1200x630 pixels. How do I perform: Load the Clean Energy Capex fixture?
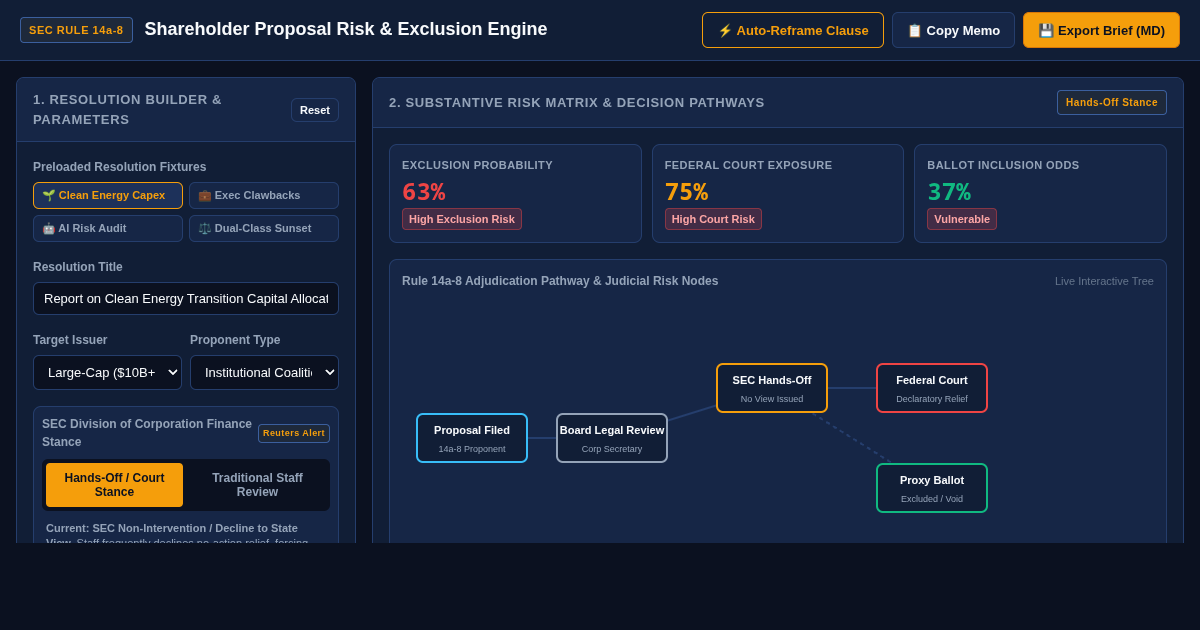tap(108, 196)
